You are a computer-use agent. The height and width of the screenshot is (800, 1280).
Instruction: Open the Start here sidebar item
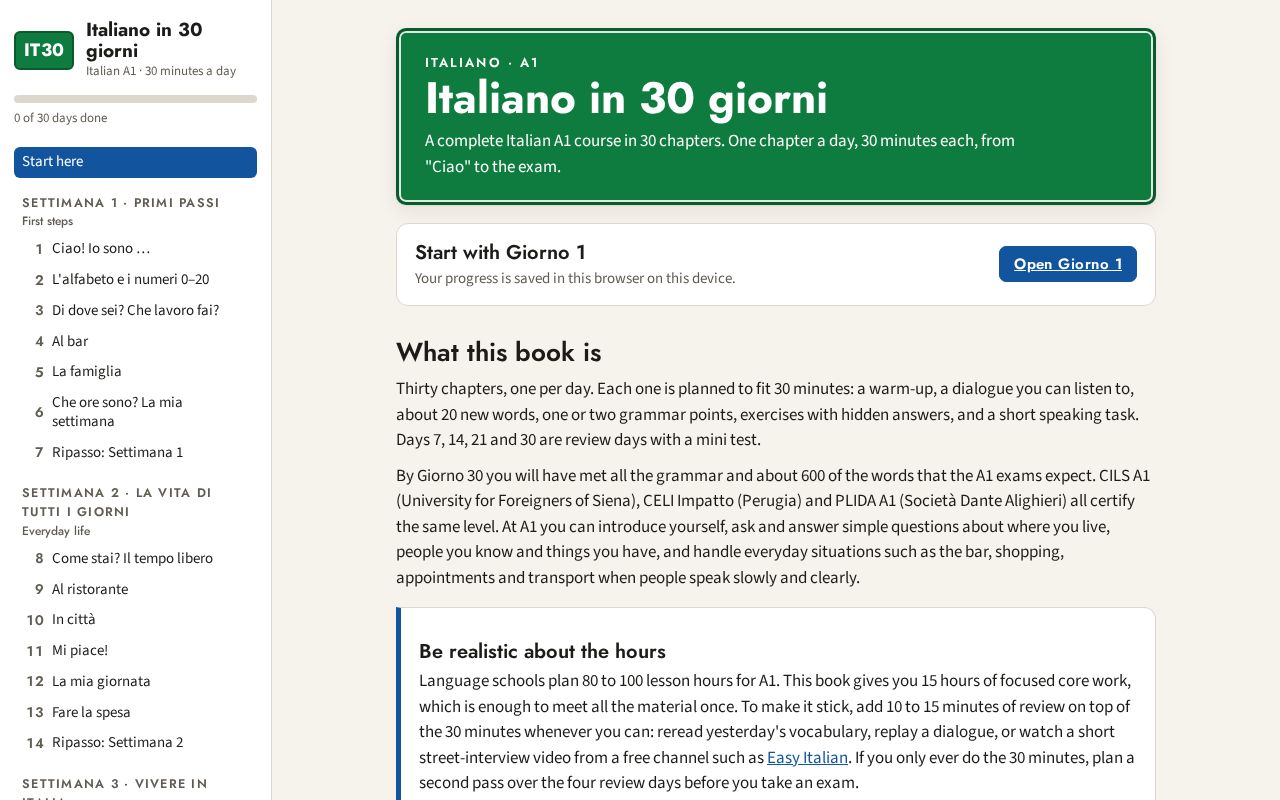[x=135, y=162]
